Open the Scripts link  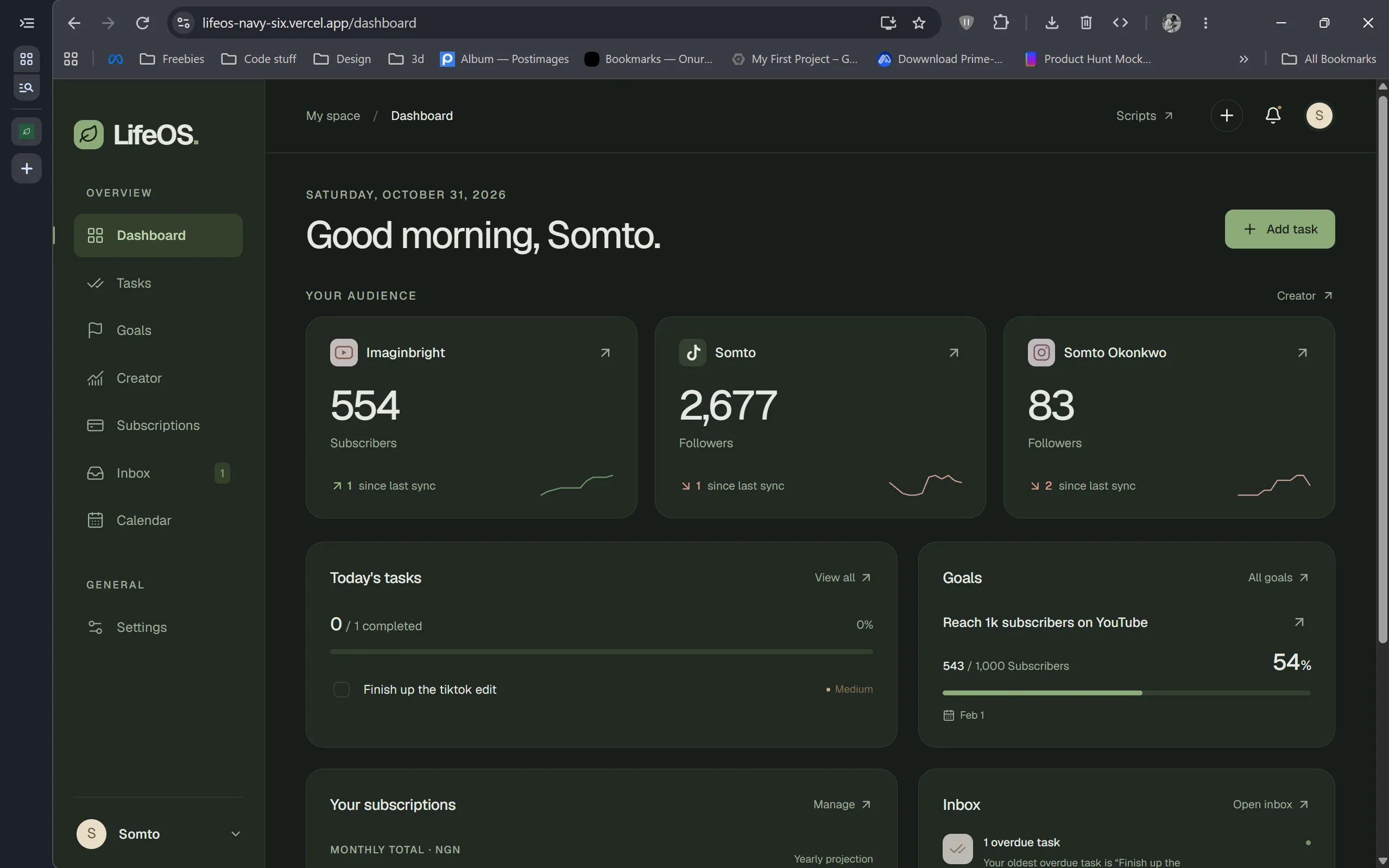[1144, 116]
